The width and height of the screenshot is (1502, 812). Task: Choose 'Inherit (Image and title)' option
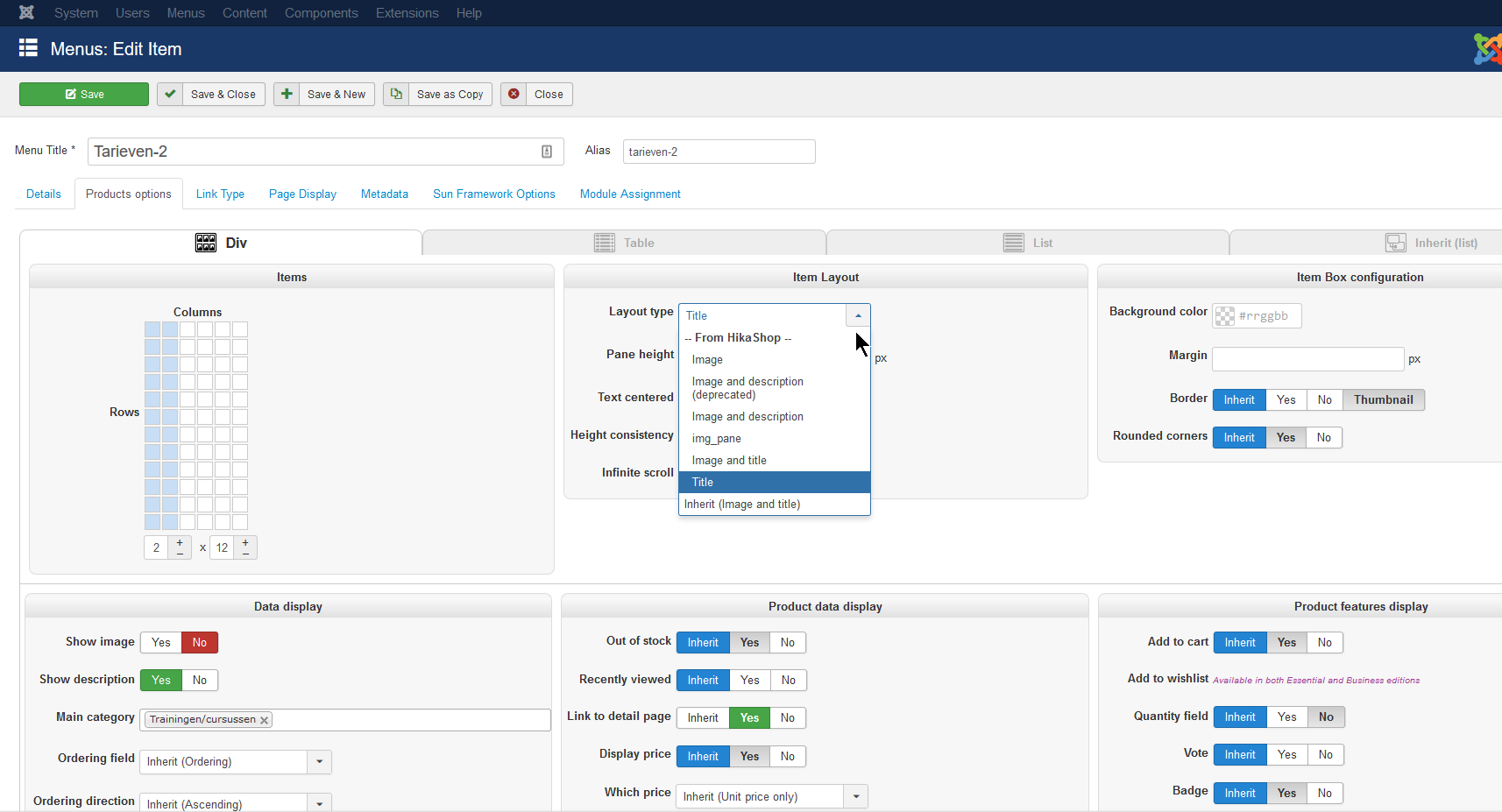coord(775,505)
